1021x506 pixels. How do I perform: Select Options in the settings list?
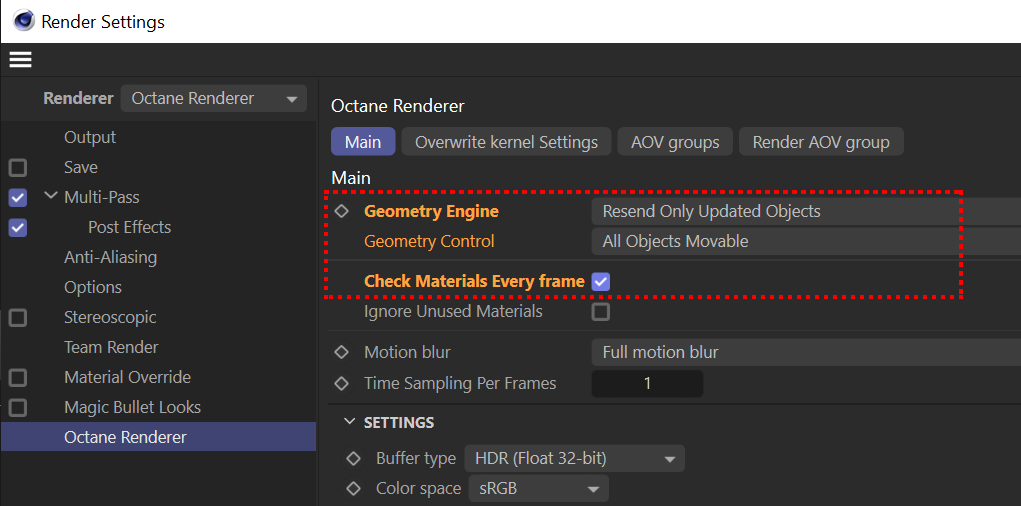93,287
